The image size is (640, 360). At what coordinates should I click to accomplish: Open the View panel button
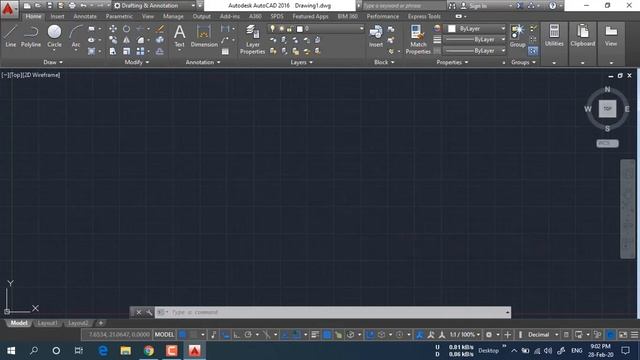point(611,36)
